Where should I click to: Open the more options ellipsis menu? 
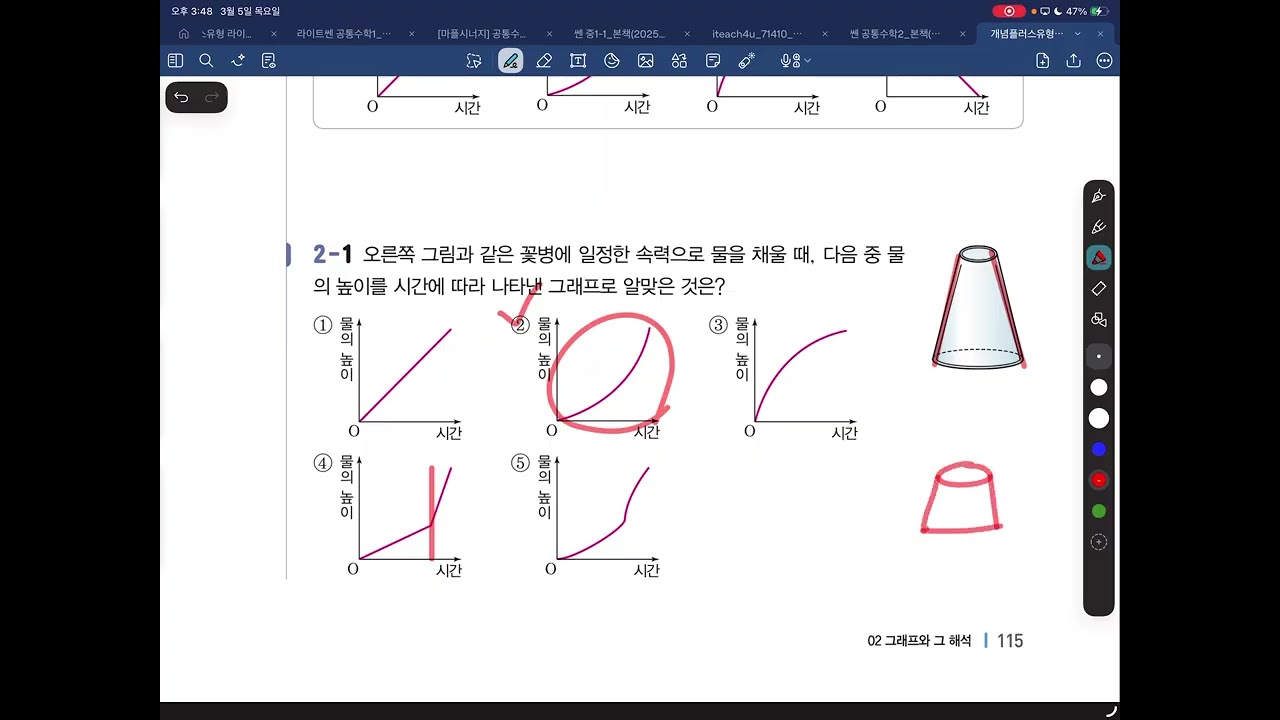tap(1104, 61)
